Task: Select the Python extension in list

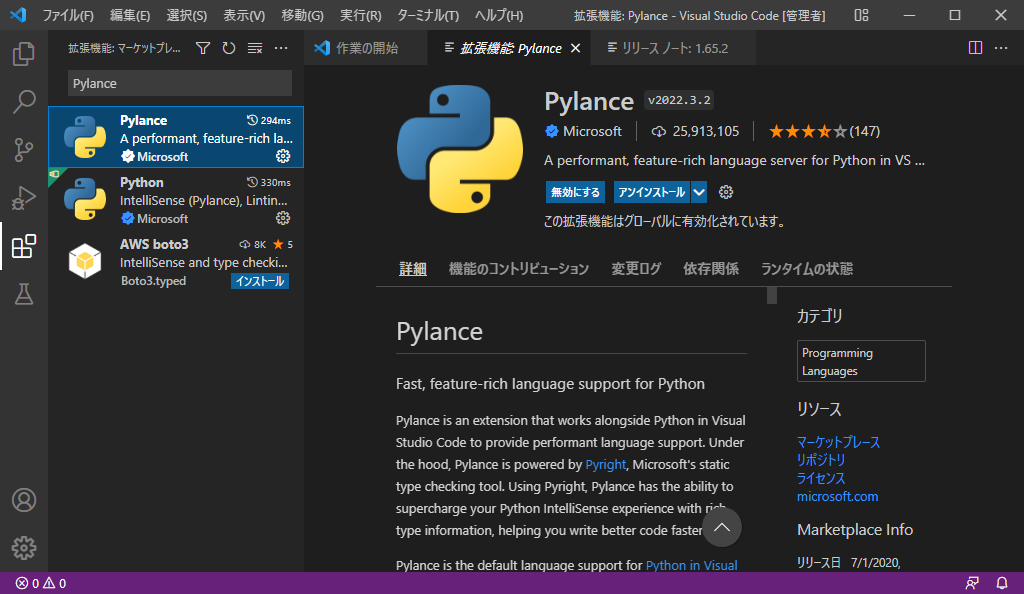Action: click(x=176, y=199)
